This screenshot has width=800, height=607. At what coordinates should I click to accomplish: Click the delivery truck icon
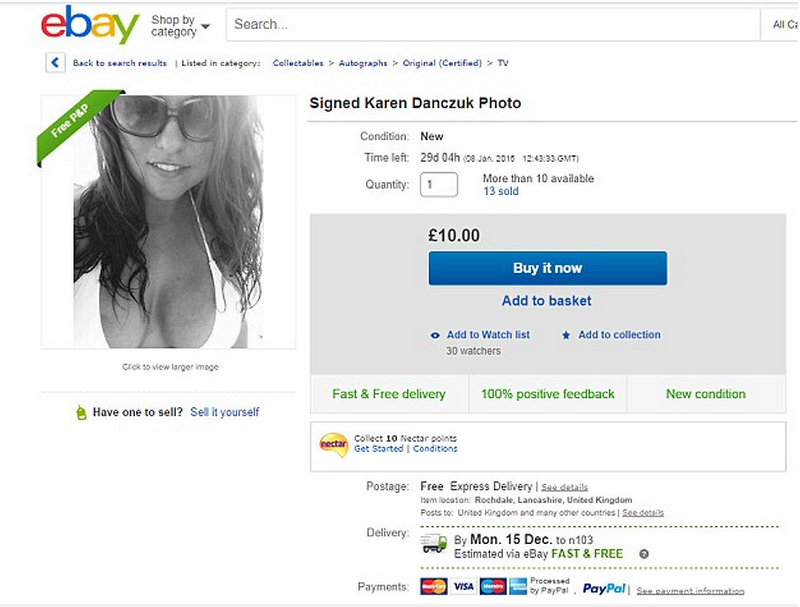pyautogui.click(x=433, y=544)
